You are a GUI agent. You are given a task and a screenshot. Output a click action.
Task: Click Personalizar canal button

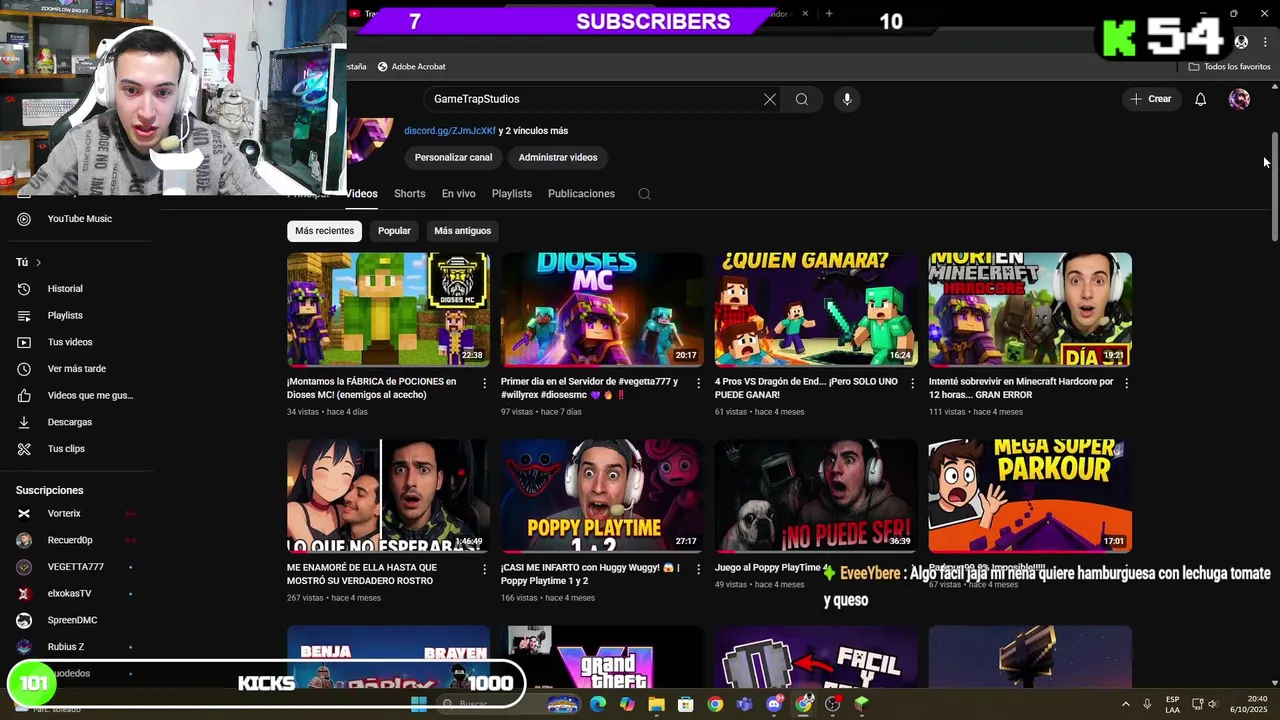(453, 157)
